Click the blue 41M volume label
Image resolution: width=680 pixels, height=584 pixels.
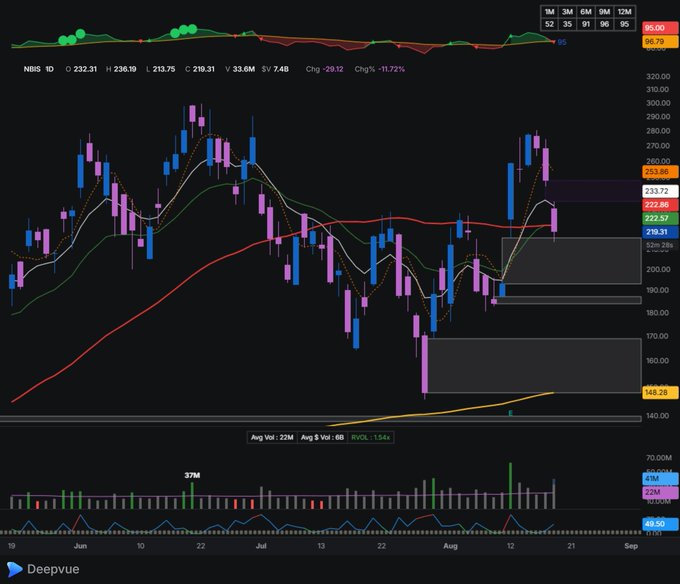tap(660, 479)
